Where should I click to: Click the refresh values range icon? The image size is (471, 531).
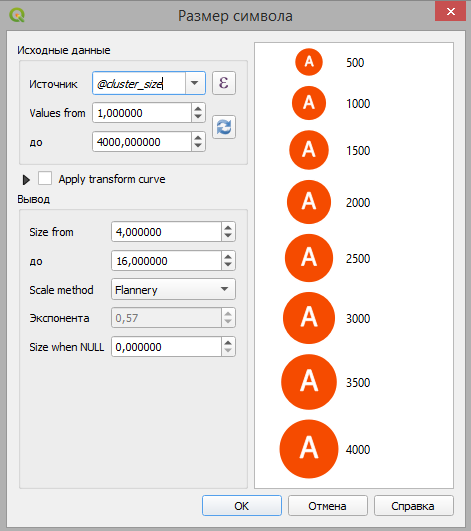point(224,127)
